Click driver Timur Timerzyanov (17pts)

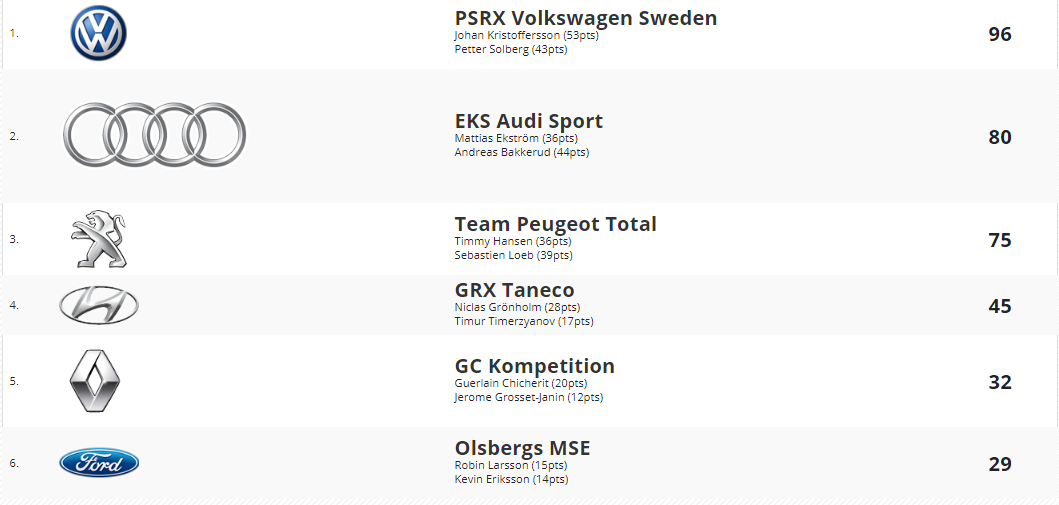(x=524, y=321)
